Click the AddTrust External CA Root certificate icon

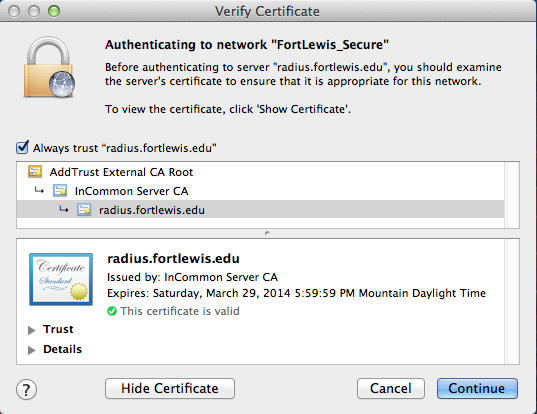pyautogui.click(x=35, y=172)
